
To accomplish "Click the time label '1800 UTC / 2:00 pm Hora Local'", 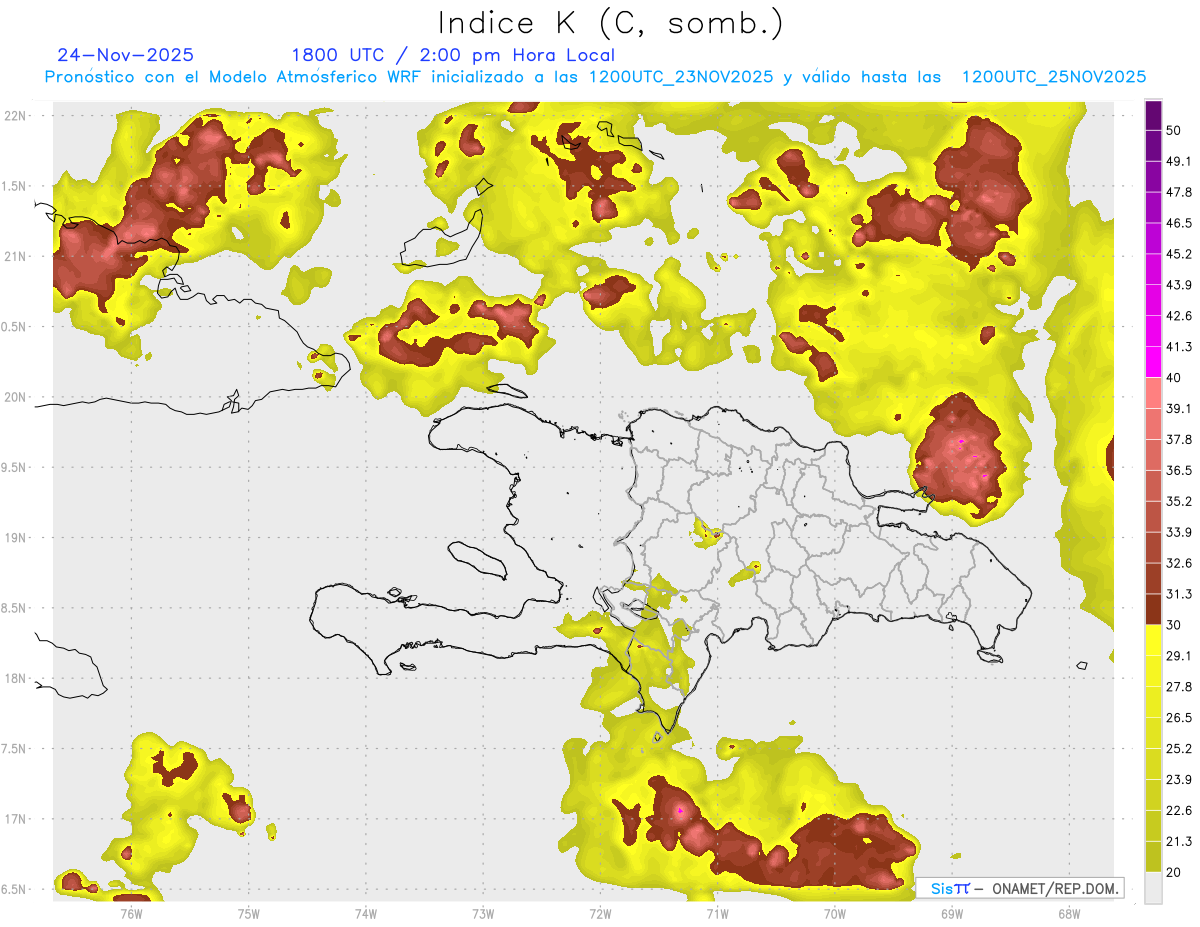I will tap(453, 55).
